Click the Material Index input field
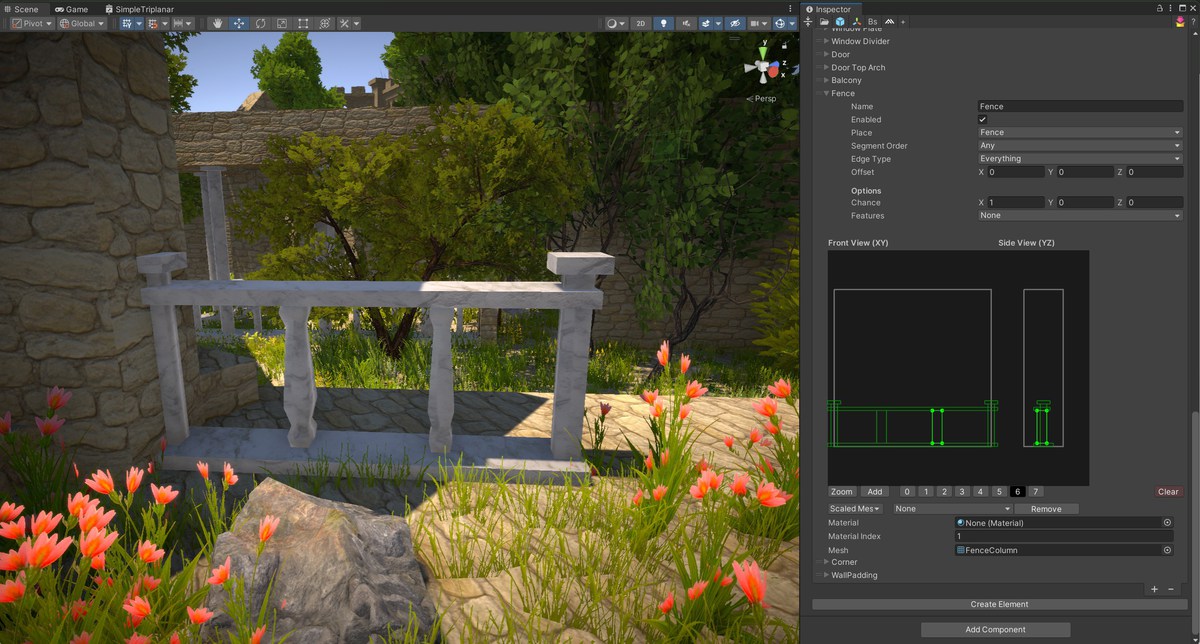The image size is (1200, 644). (1065, 537)
